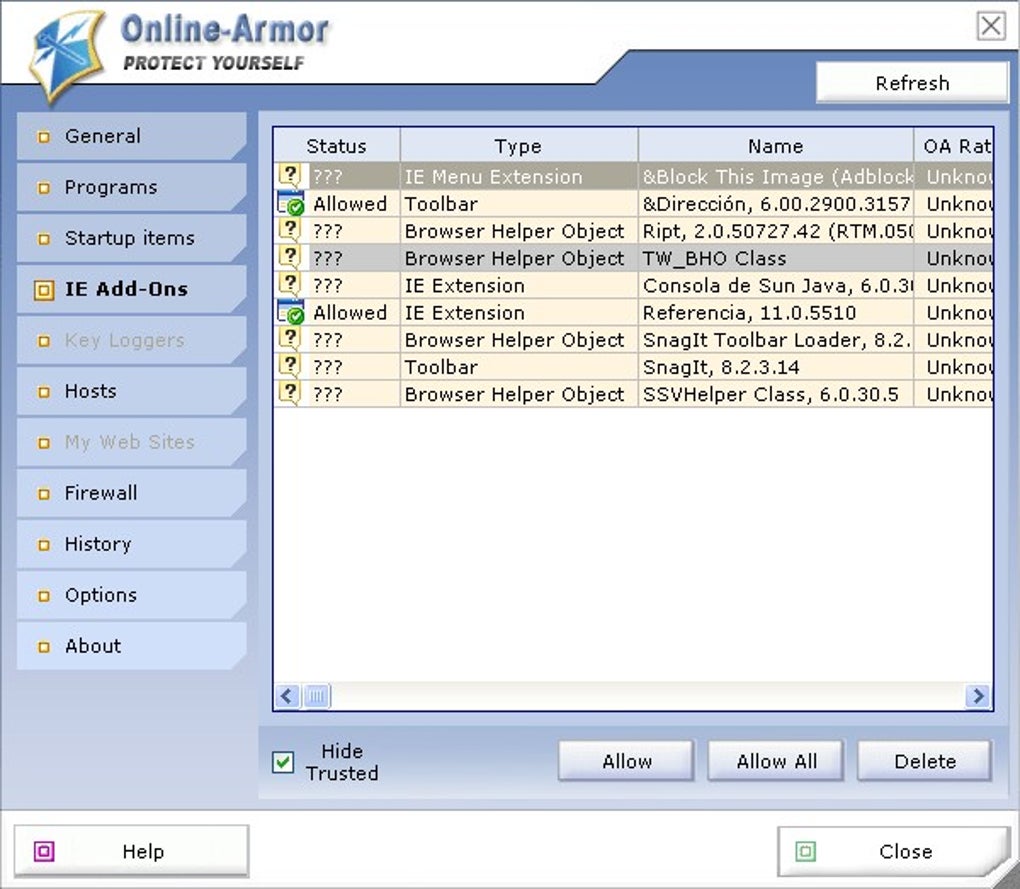Click the allowed-status icon for the &Dirección toolbar
The width and height of the screenshot is (1020, 889).
(x=290, y=203)
